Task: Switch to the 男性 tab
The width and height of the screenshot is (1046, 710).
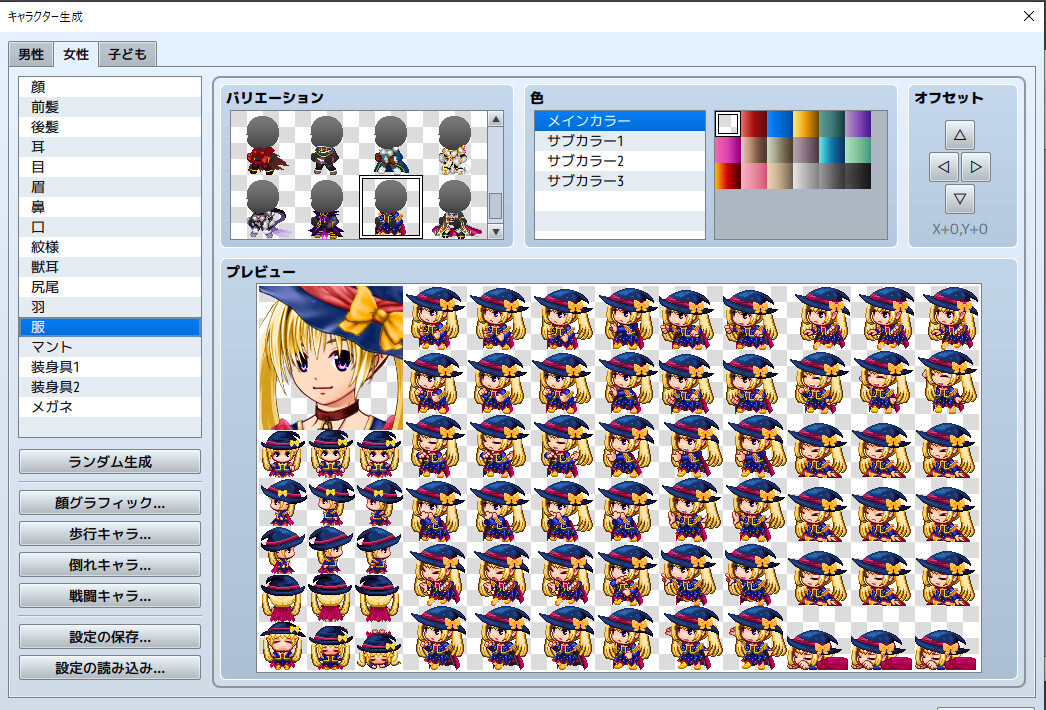Action: [30, 55]
